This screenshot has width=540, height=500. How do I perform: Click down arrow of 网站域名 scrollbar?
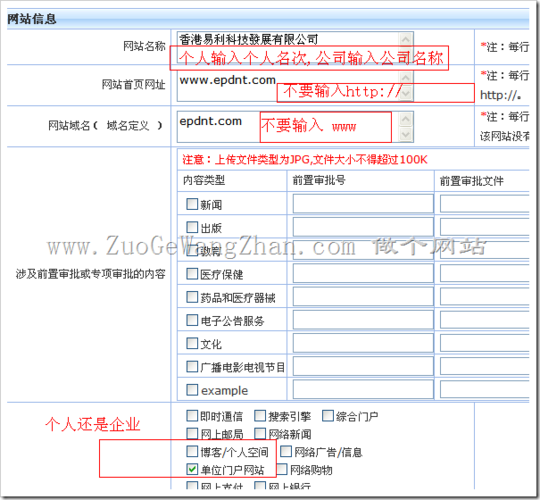(x=406, y=135)
